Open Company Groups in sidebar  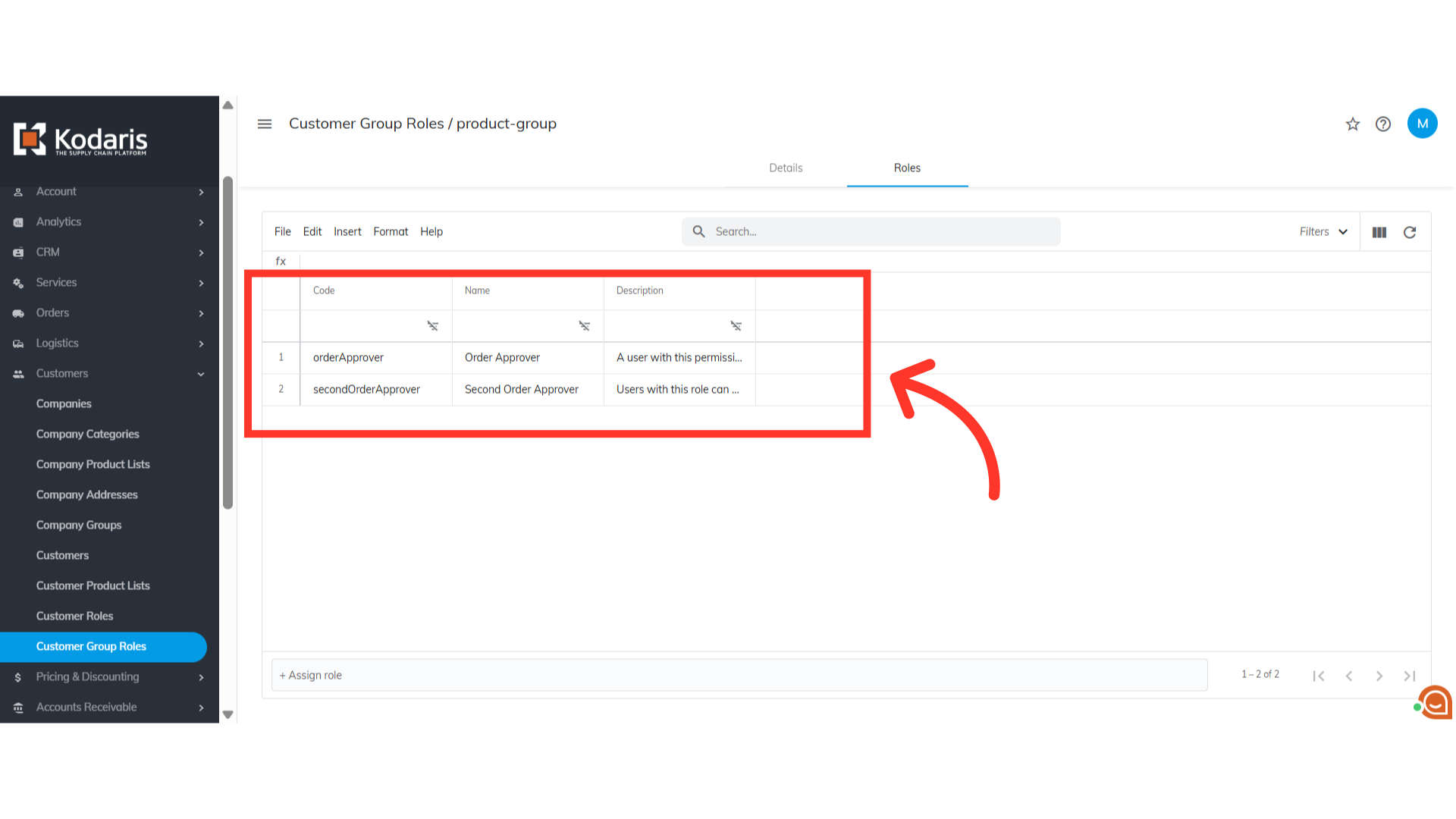79,526
